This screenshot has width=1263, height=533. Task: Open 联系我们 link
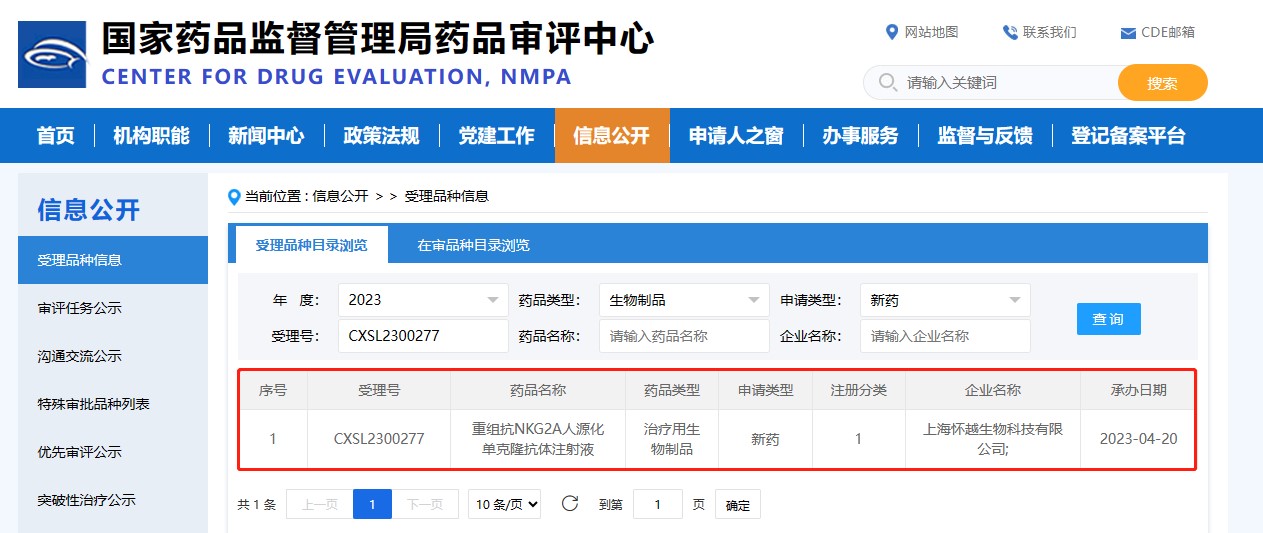point(1049,32)
